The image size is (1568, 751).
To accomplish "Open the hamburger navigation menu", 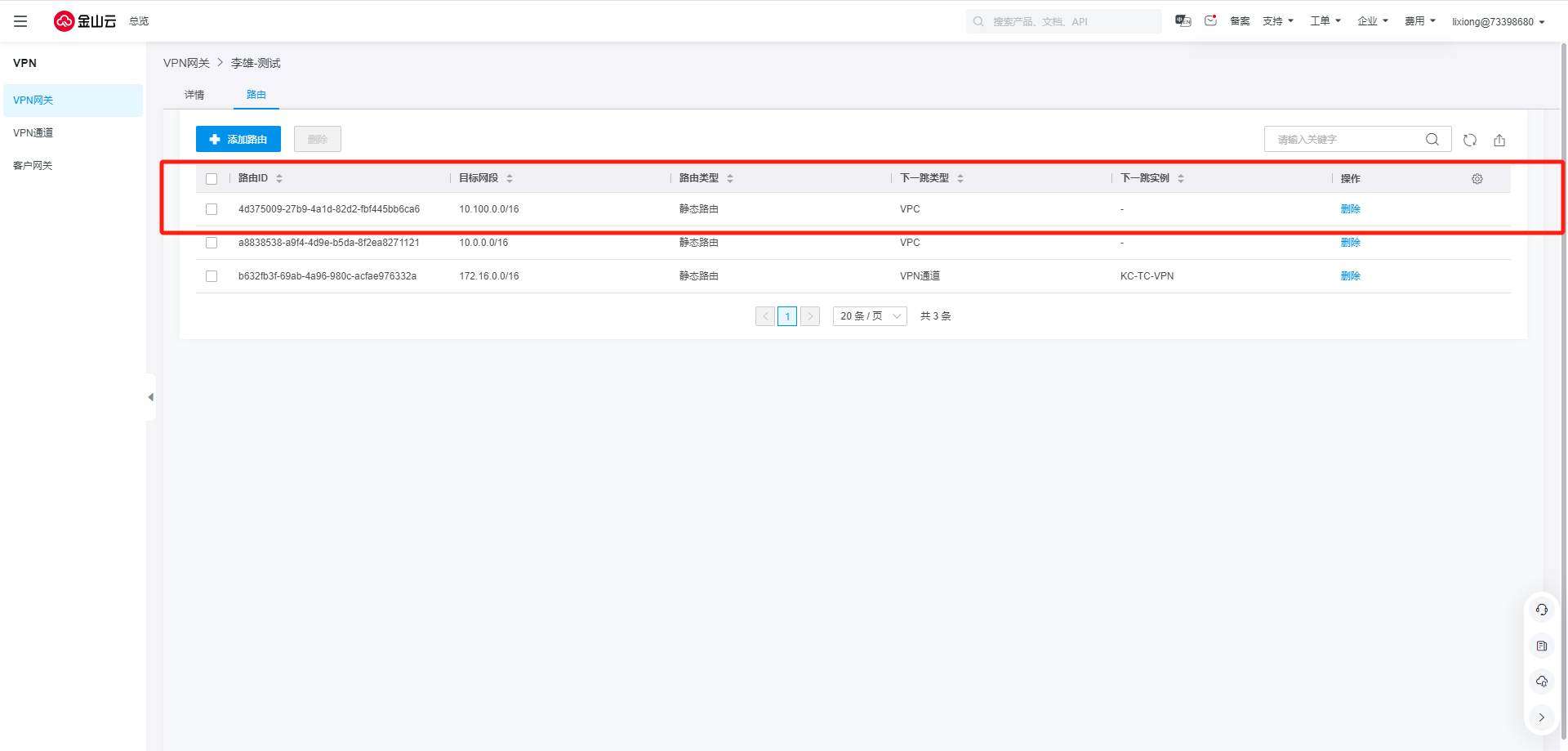I will [20, 21].
